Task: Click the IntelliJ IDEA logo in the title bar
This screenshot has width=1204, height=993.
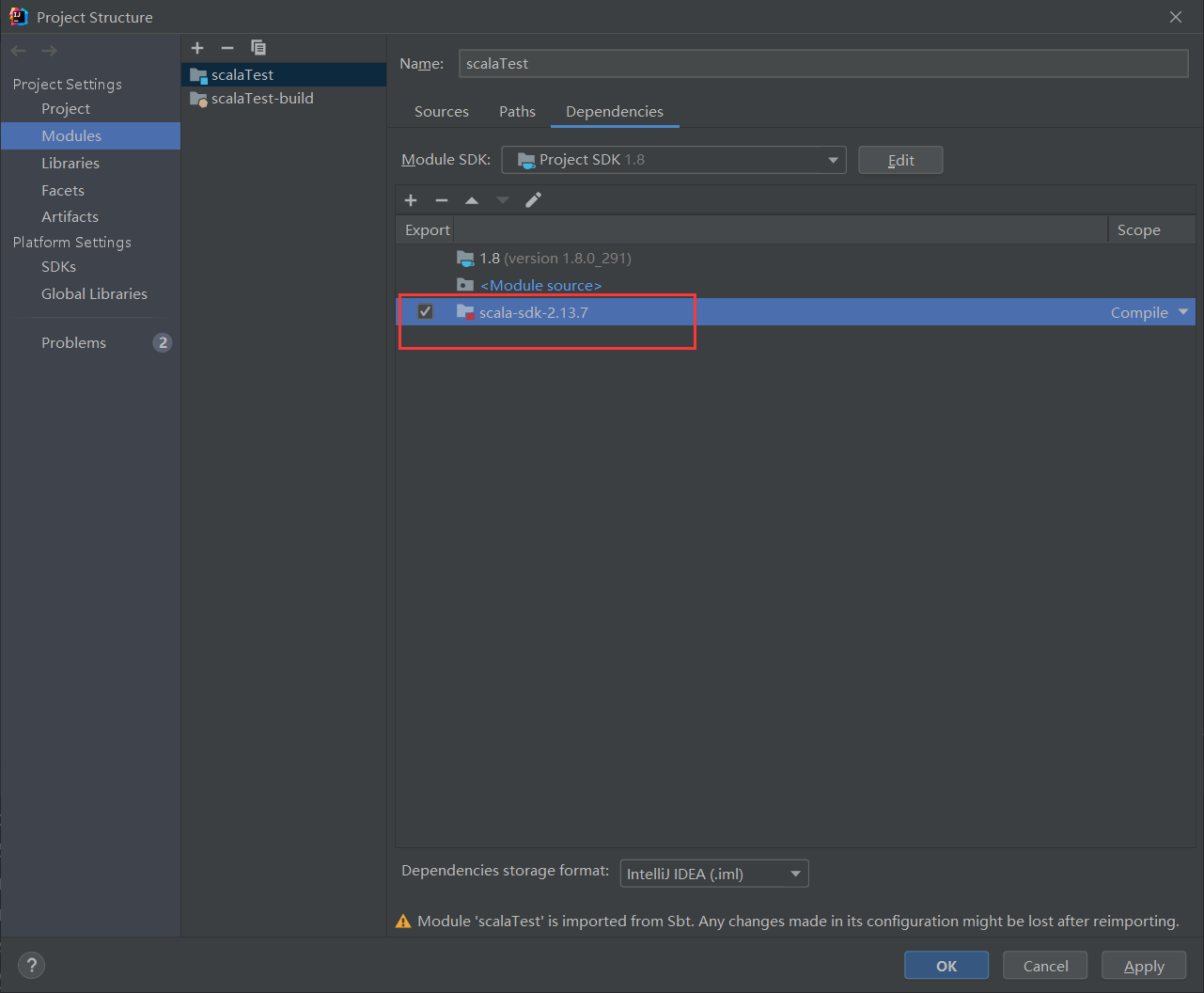Action: coord(18,16)
